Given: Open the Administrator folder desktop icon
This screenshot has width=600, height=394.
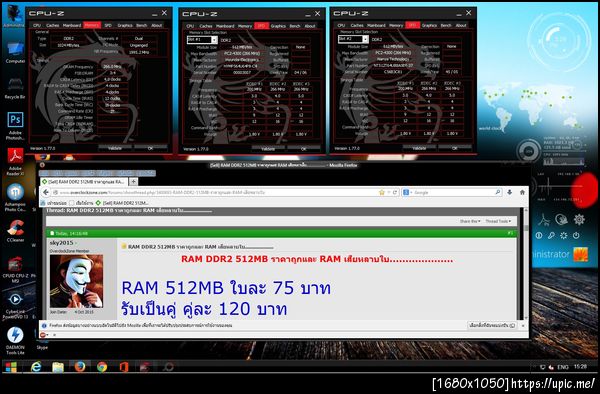Looking at the screenshot, I should [x=14, y=15].
